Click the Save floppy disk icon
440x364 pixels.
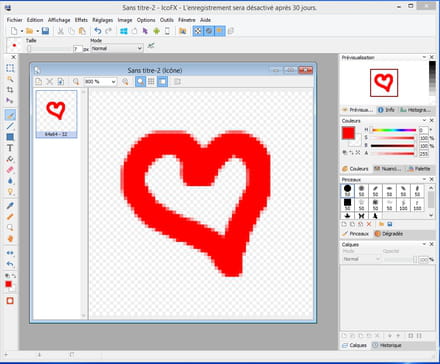45,31
